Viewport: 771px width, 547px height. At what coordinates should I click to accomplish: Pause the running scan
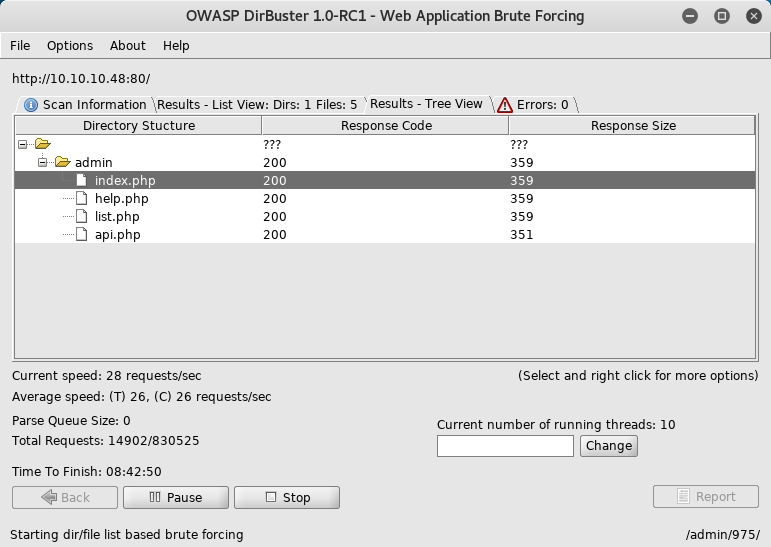175,497
